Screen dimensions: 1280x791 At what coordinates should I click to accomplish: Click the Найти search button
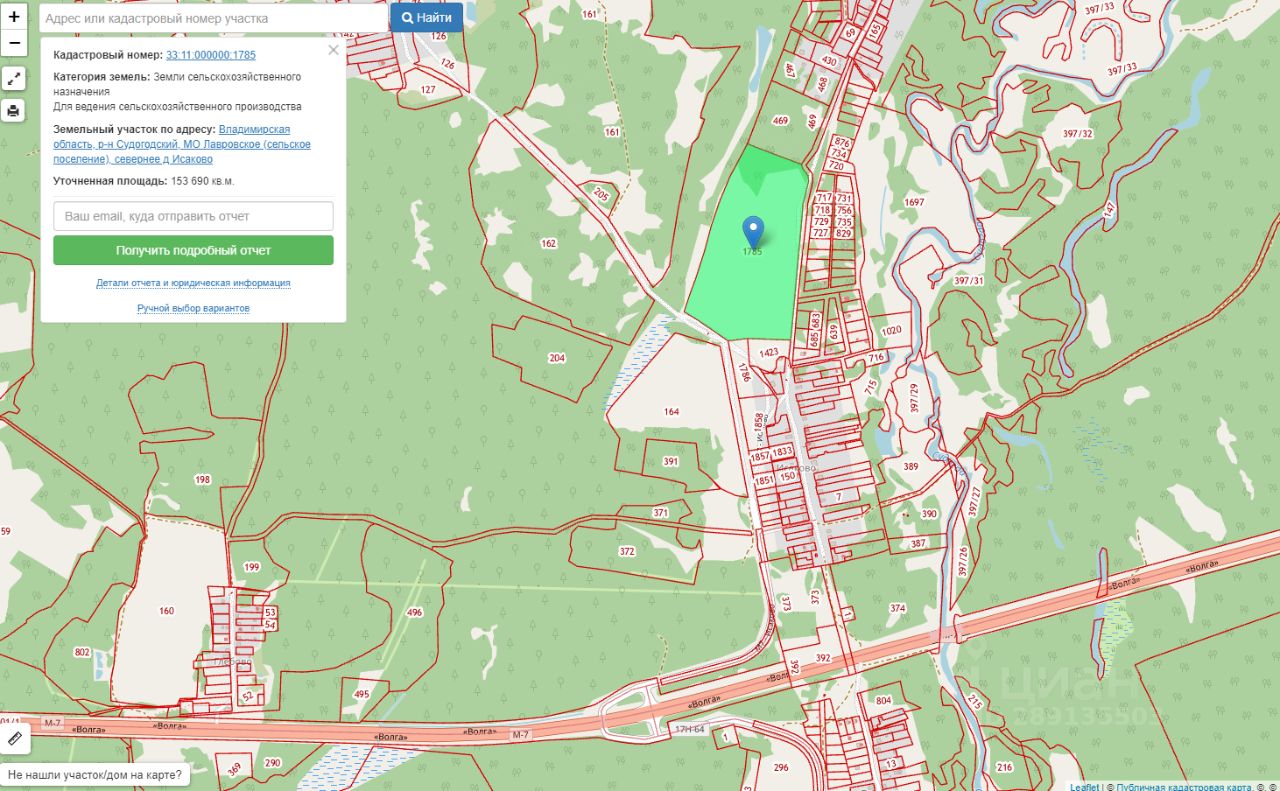[x=426, y=18]
